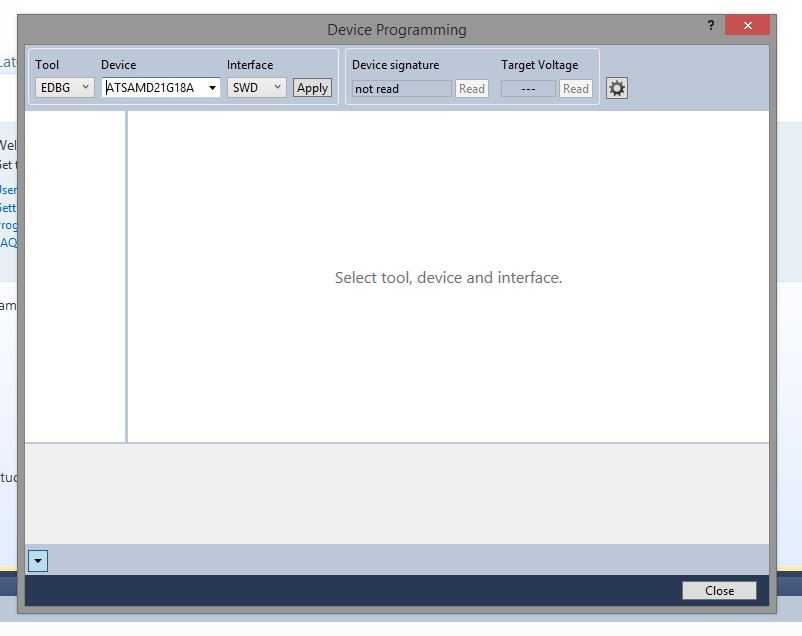Open the device programming settings gear
The image size is (802, 636).
tap(617, 88)
